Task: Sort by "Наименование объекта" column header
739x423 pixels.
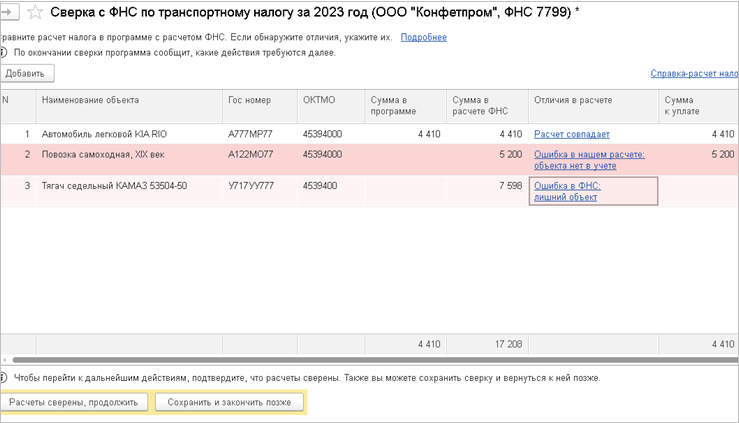Action: tap(90, 100)
